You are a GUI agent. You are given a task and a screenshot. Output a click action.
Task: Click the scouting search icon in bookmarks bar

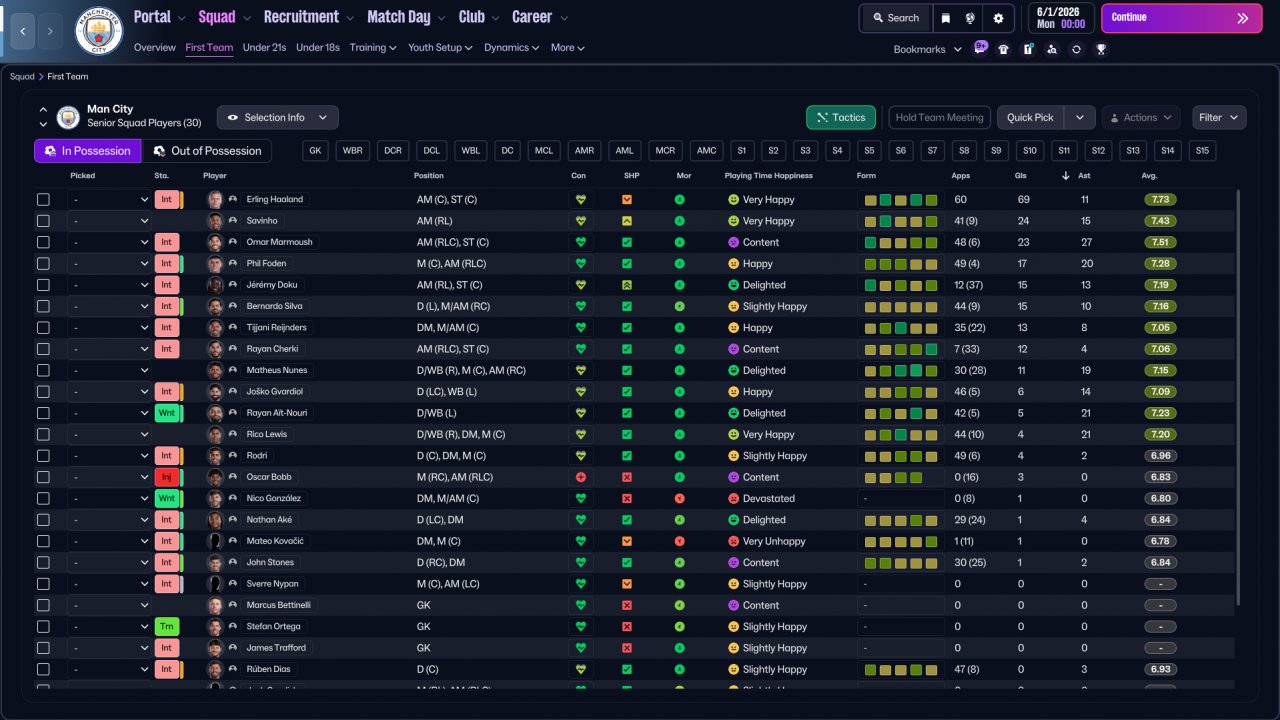pos(1052,49)
